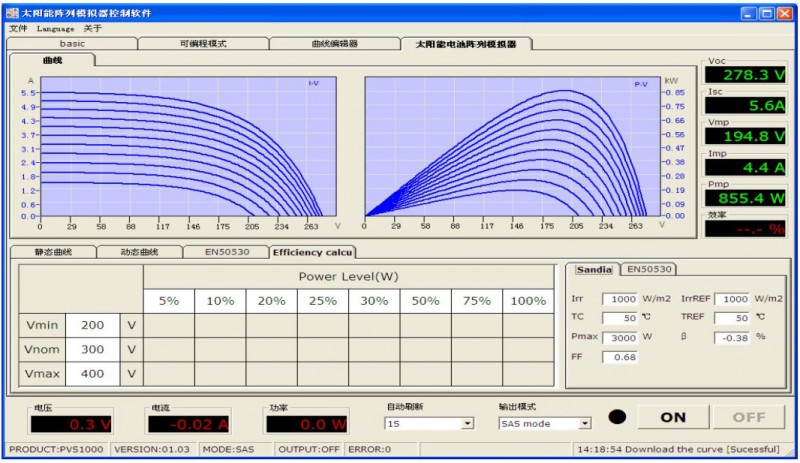The image size is (800, 463).
Task: Click the 1S auto-refresh combo box
Action: pos(429,424)
